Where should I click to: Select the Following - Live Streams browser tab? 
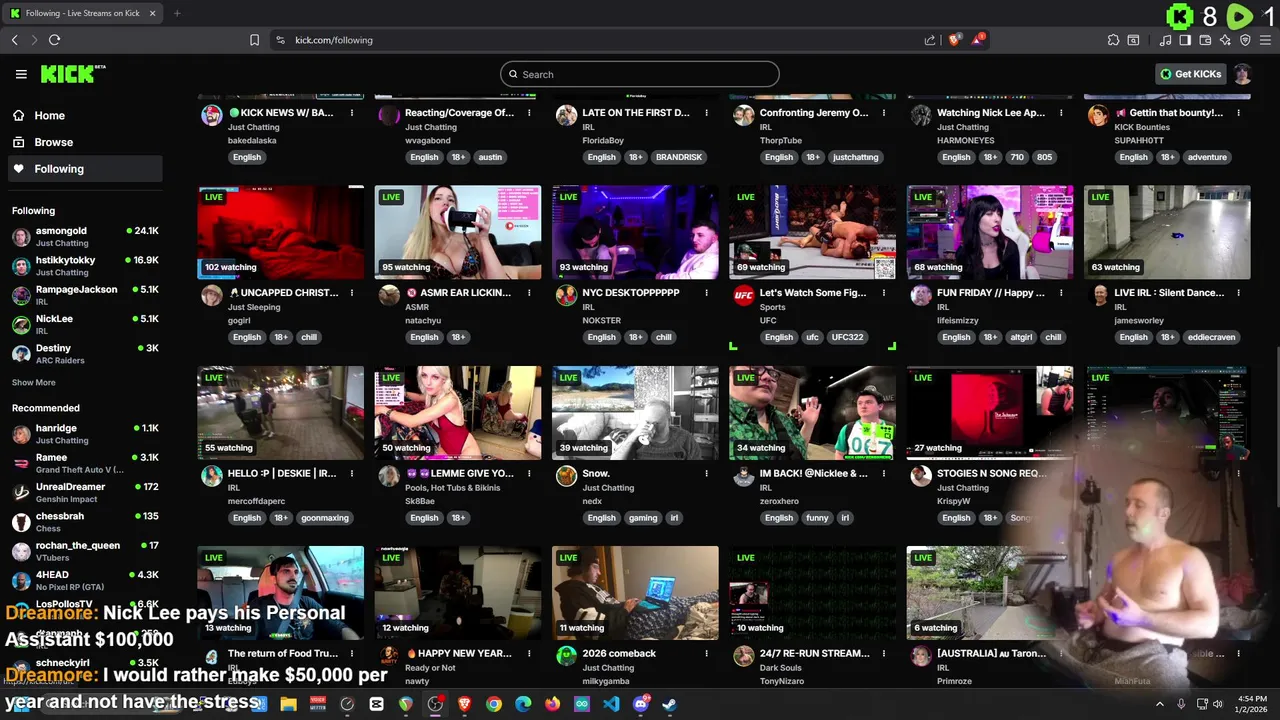82,13
